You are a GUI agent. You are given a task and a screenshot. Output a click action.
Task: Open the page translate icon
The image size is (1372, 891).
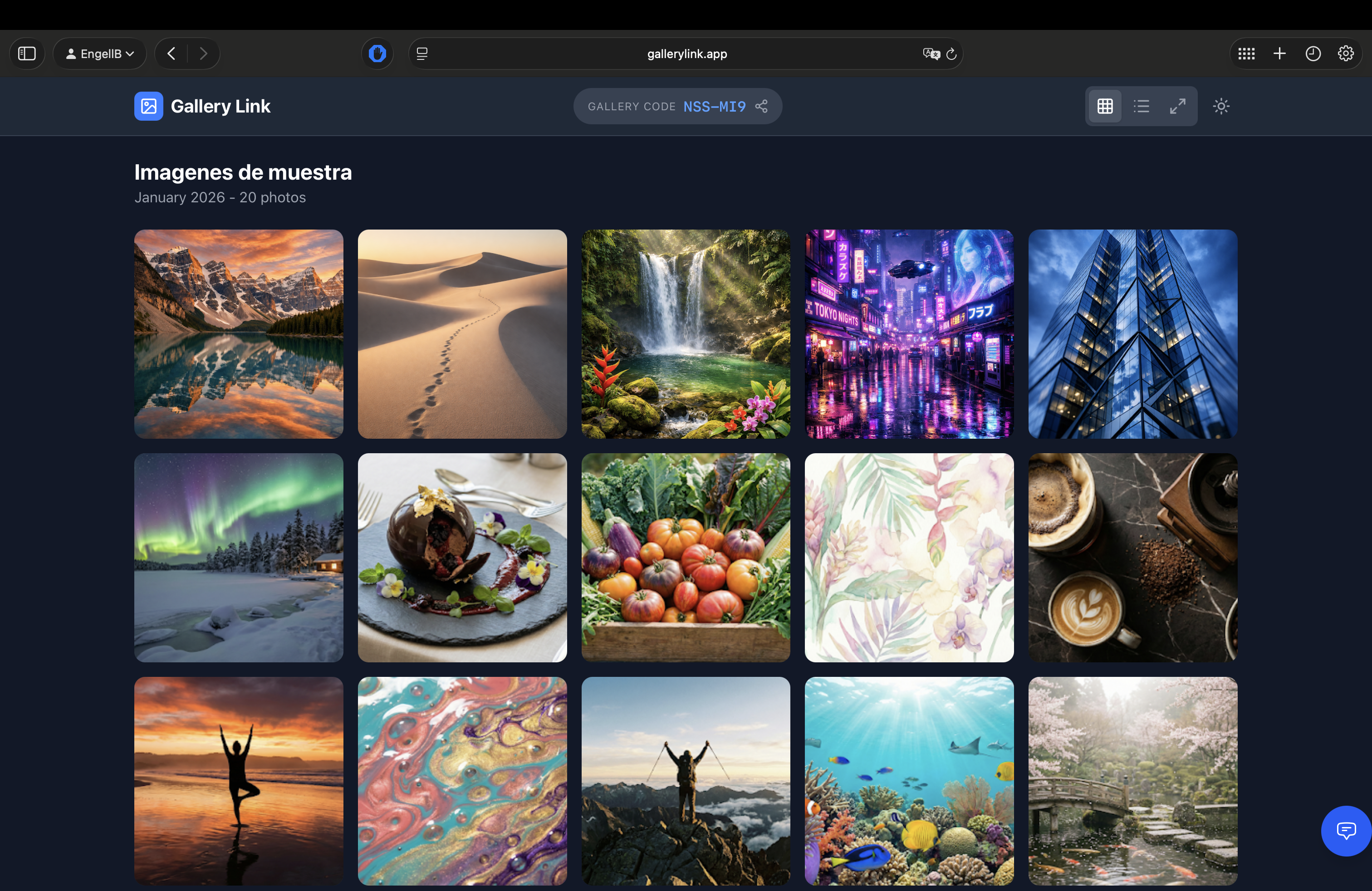[931, 54]
